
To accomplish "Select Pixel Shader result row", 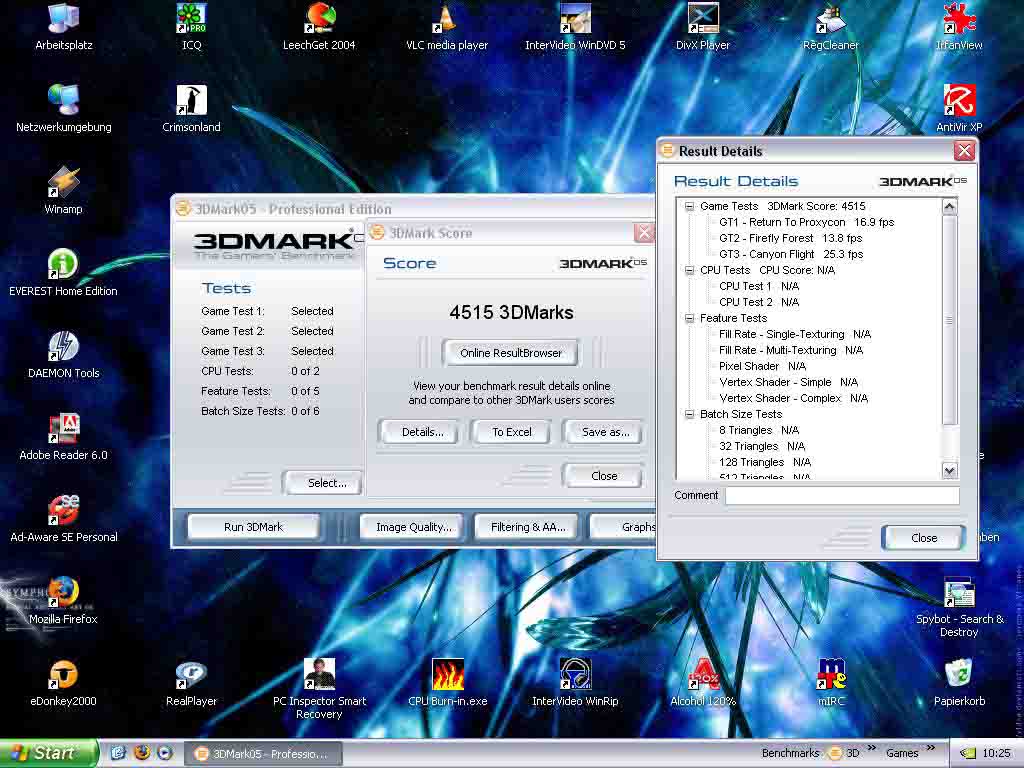I will [762, 366].
